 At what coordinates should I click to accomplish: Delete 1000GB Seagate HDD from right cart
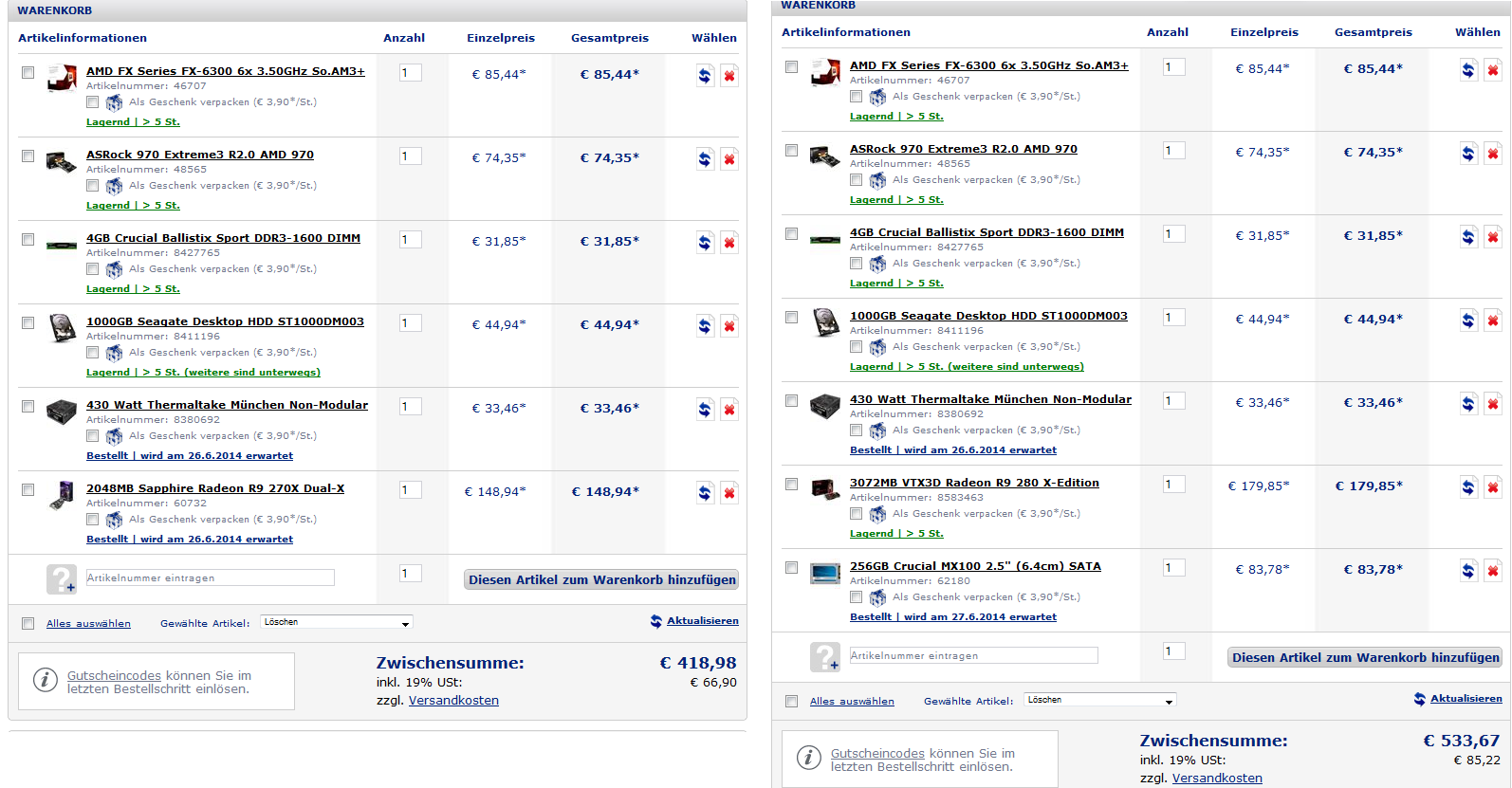[1492, 321]
